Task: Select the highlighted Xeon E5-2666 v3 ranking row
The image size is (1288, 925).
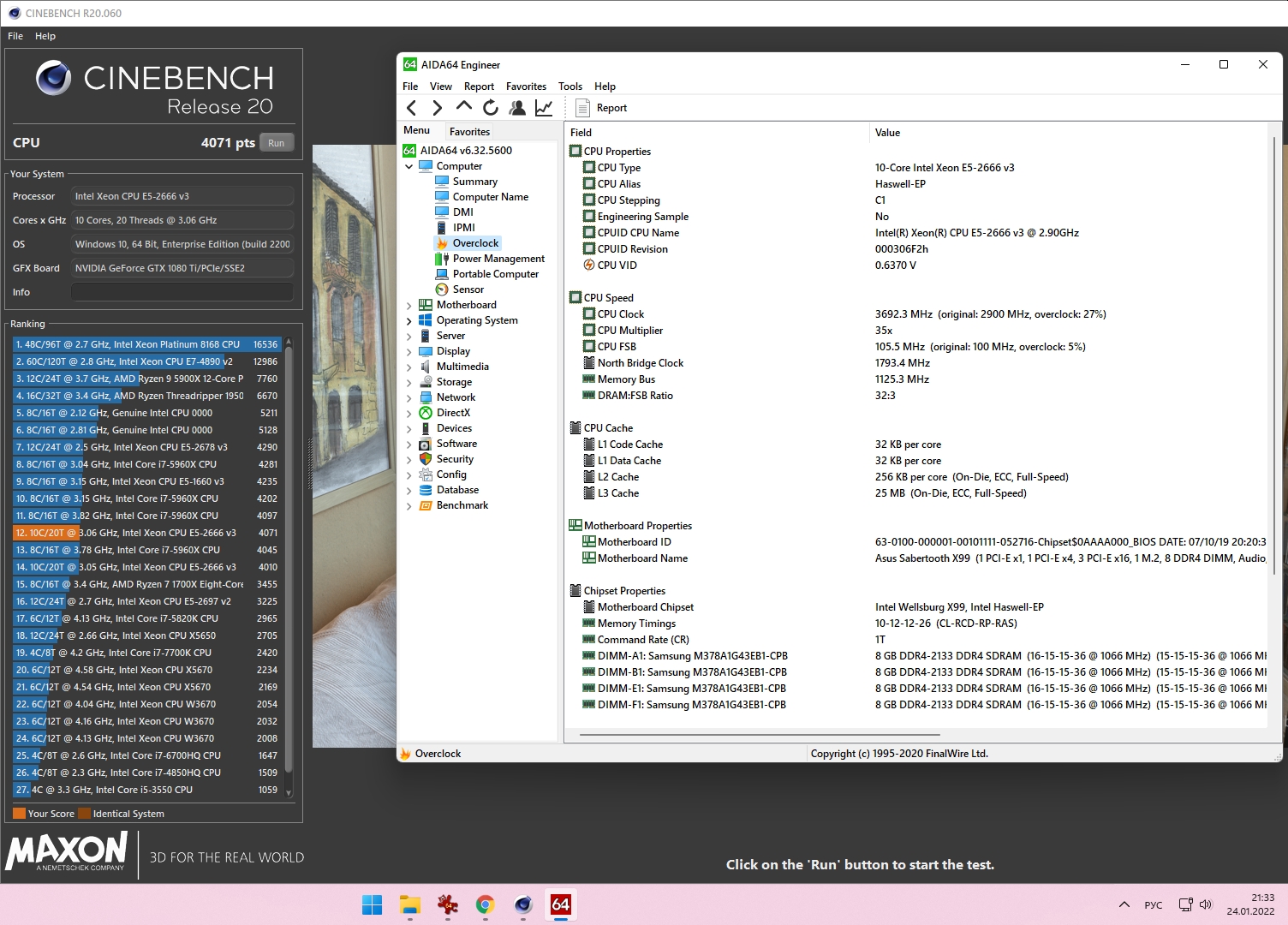Action: coord(146,533)
